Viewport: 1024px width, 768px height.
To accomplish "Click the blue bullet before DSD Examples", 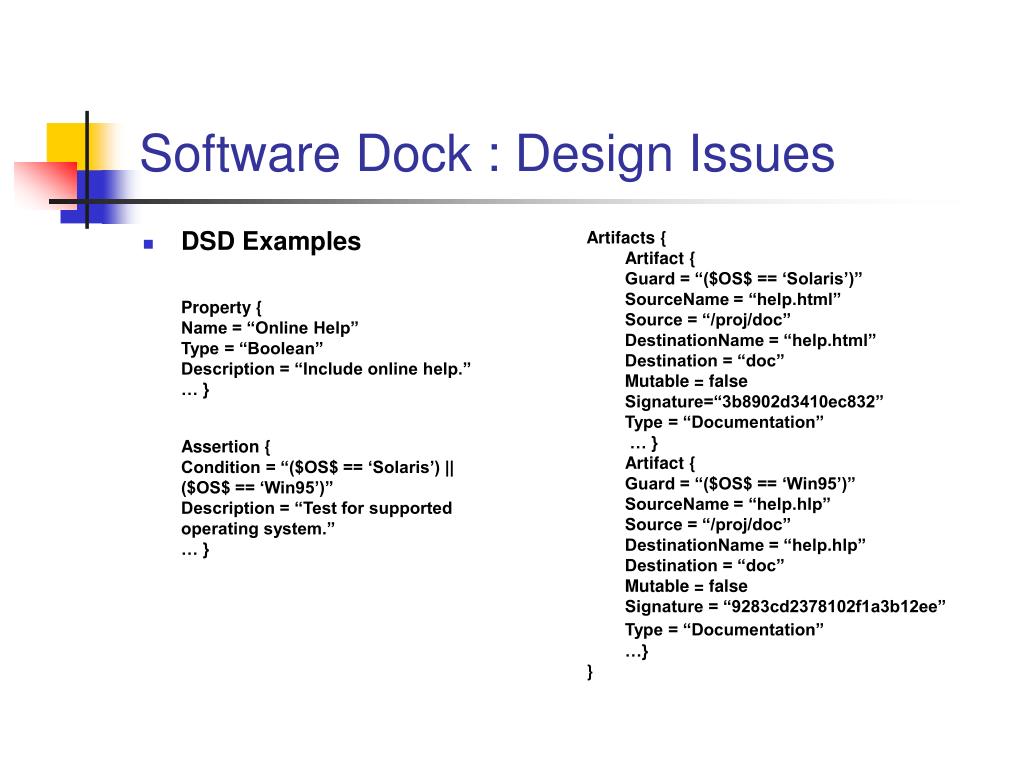I will 147,243.
